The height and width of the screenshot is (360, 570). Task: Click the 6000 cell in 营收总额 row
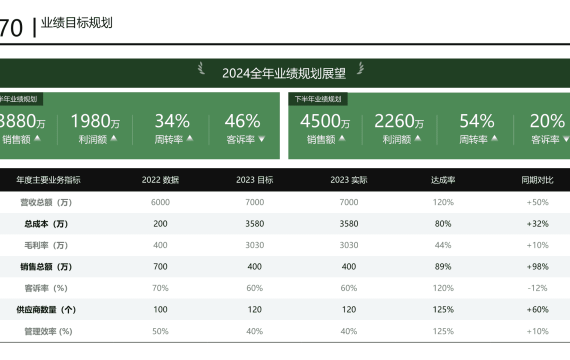tap(160, 202)
